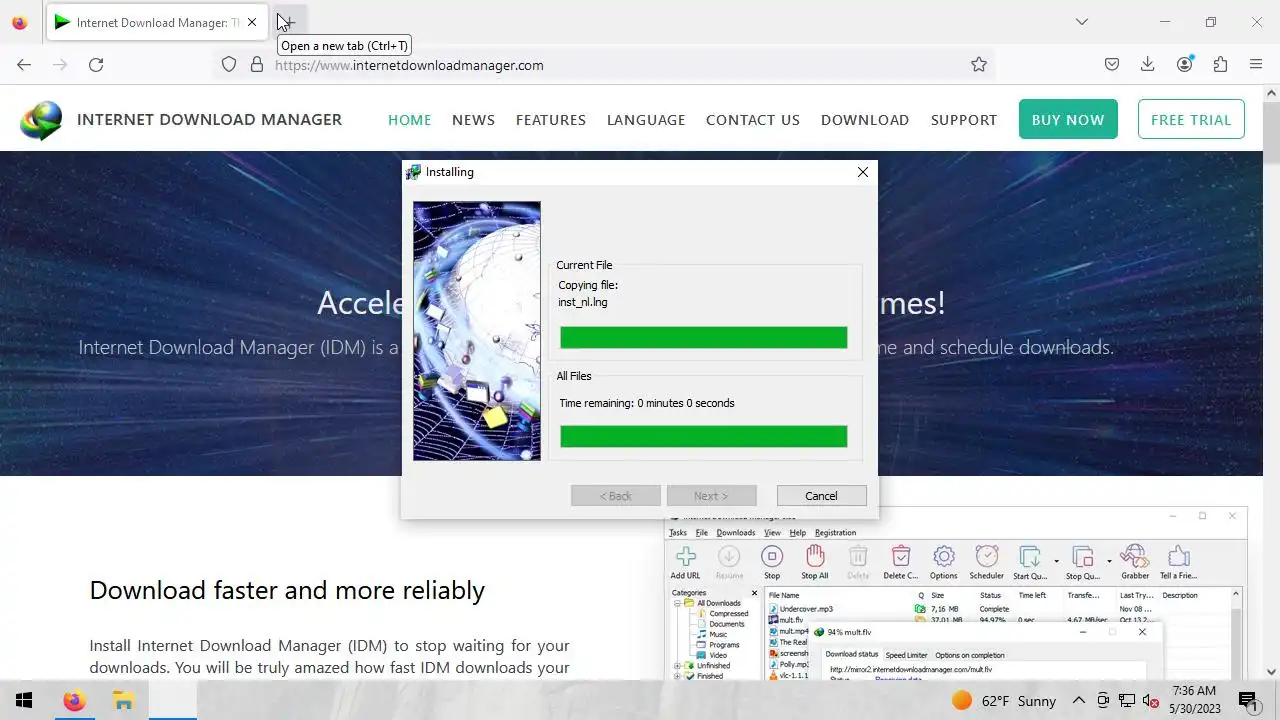The height and width of the screenshot is (720, 1280).
Task: Click 'Download faster and more reliably' heading
Action: click(287, 590)
